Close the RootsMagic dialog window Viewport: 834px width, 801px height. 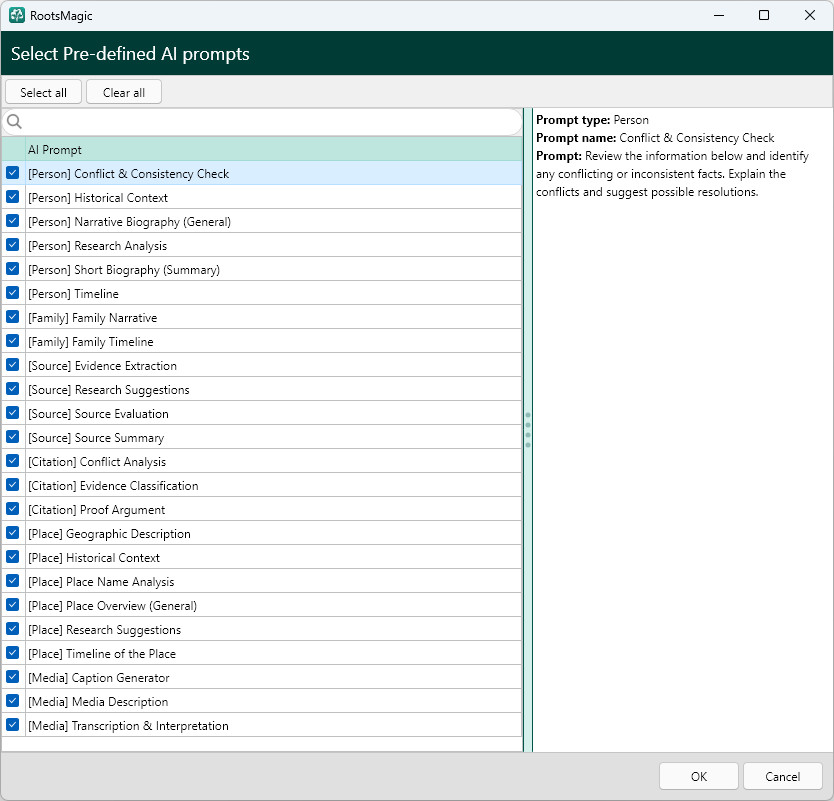coord(810,15)
